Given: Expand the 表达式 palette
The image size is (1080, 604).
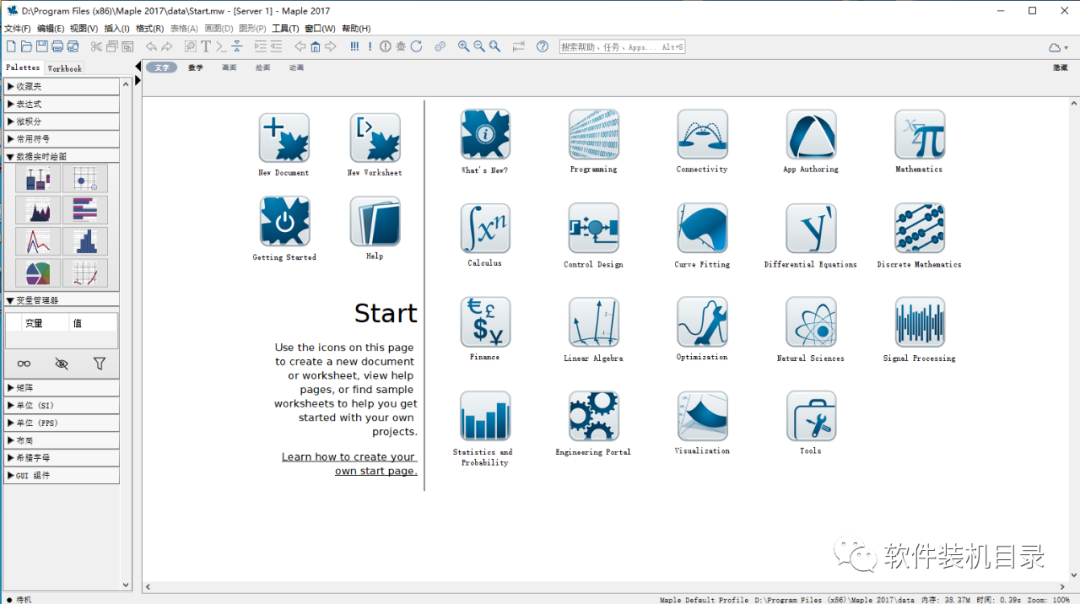Looking at the screenshot, I should (x=62, y=104).
